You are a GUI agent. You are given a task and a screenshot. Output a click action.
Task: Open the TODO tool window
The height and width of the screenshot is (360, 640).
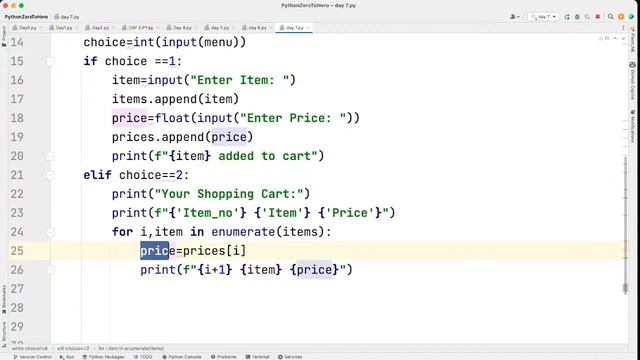(x=143, y=357)
